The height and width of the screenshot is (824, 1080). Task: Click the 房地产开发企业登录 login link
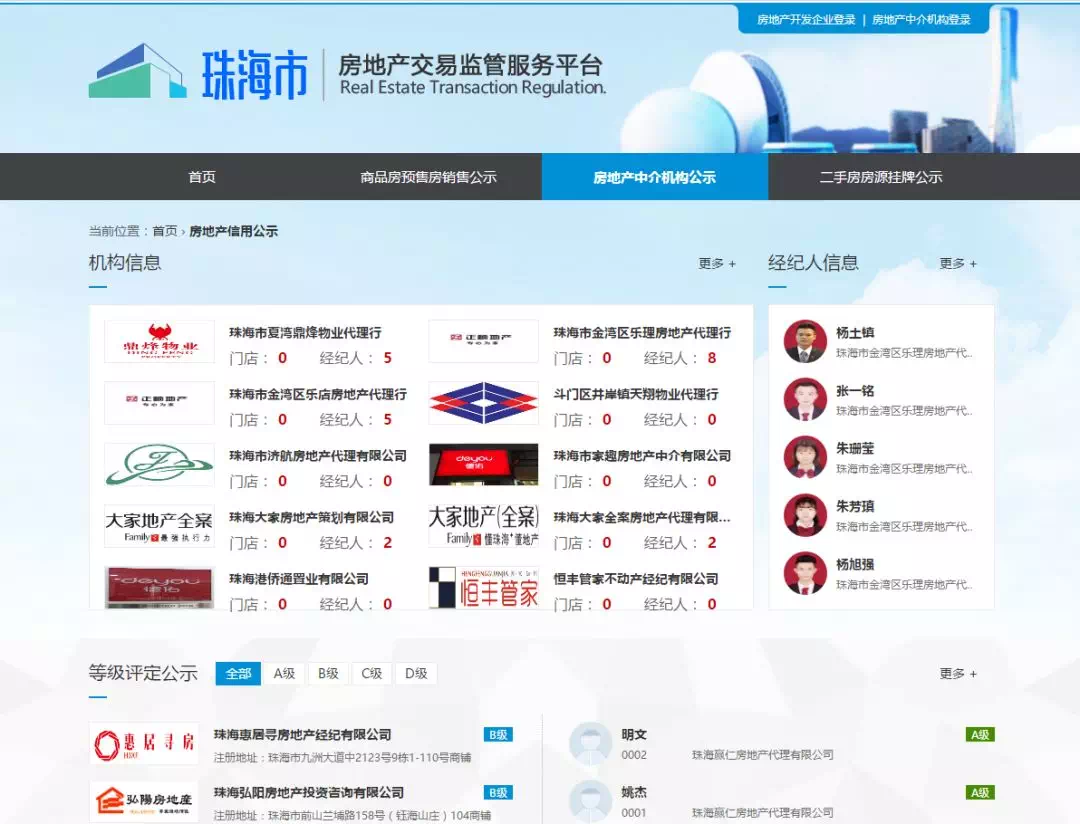[806, 19]
